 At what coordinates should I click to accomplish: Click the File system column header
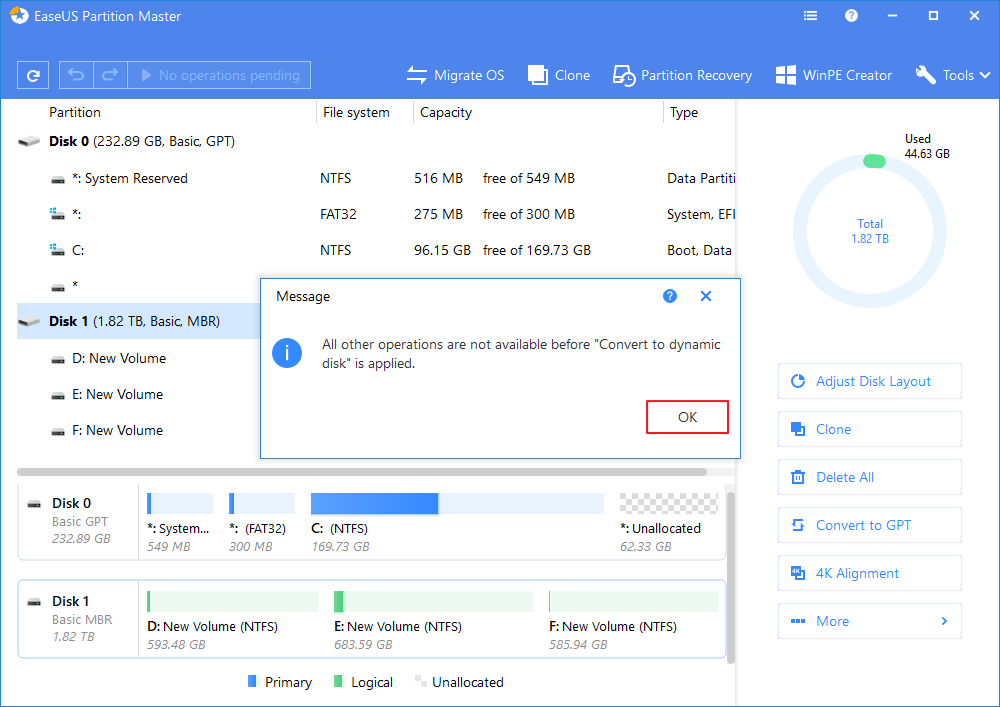click(356, 112)
